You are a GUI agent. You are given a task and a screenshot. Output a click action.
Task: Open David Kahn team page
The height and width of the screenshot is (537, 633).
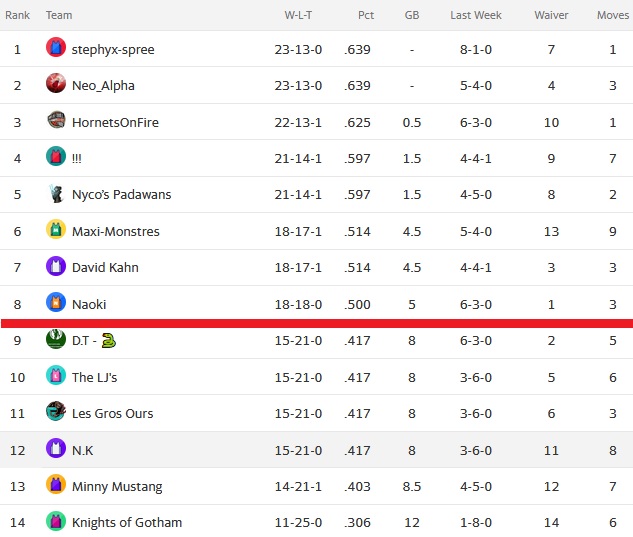click(105, 268)
